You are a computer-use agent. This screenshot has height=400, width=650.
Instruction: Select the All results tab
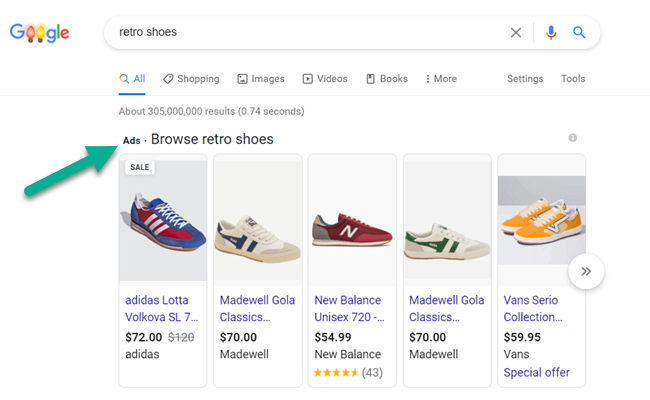tap(132, 79)
